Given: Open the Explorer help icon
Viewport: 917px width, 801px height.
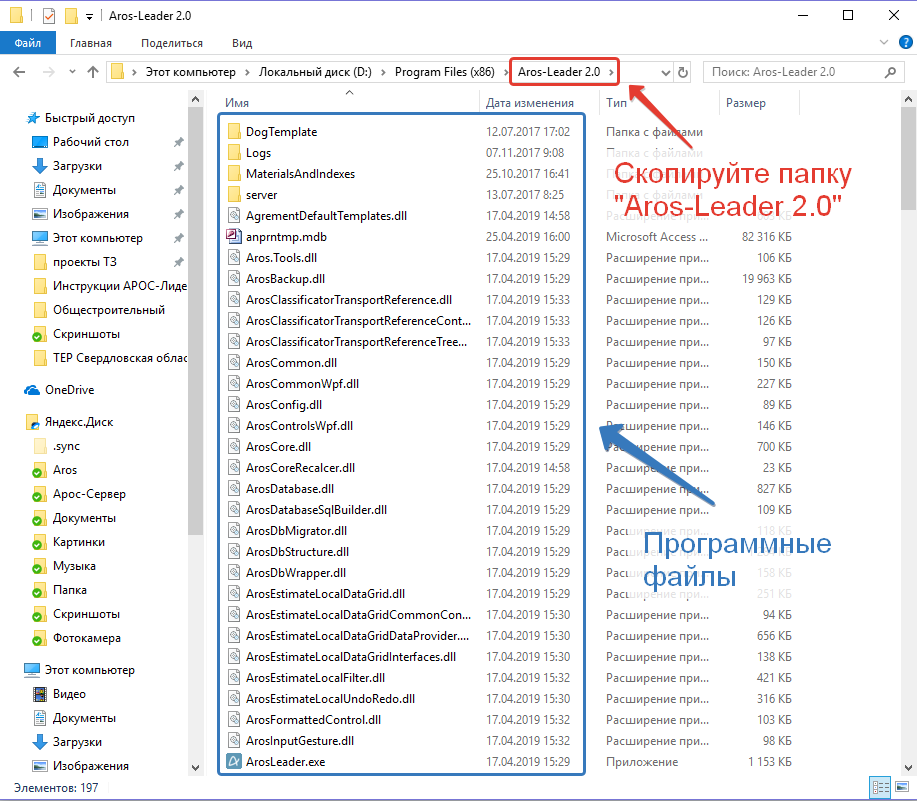Looking at the screenshot, I should [x=905, y=42].
